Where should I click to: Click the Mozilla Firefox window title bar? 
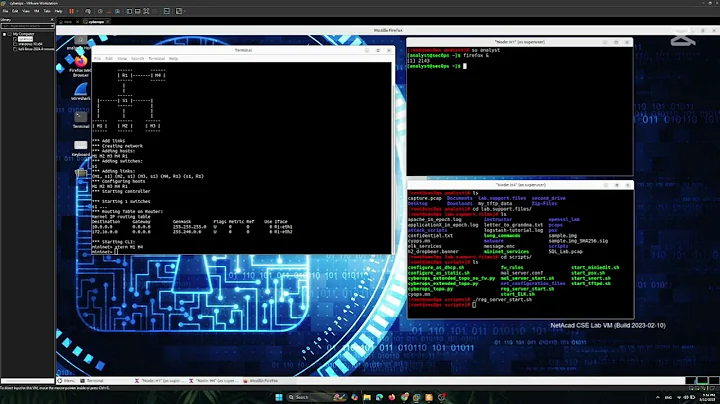pyautogui.click(x=388, y=30)
